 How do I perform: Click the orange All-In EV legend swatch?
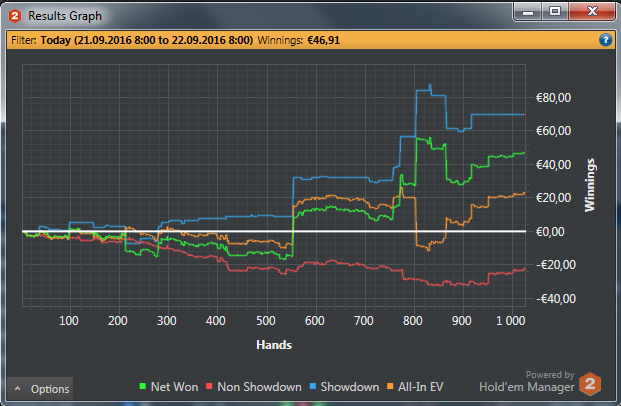[390, 386]
